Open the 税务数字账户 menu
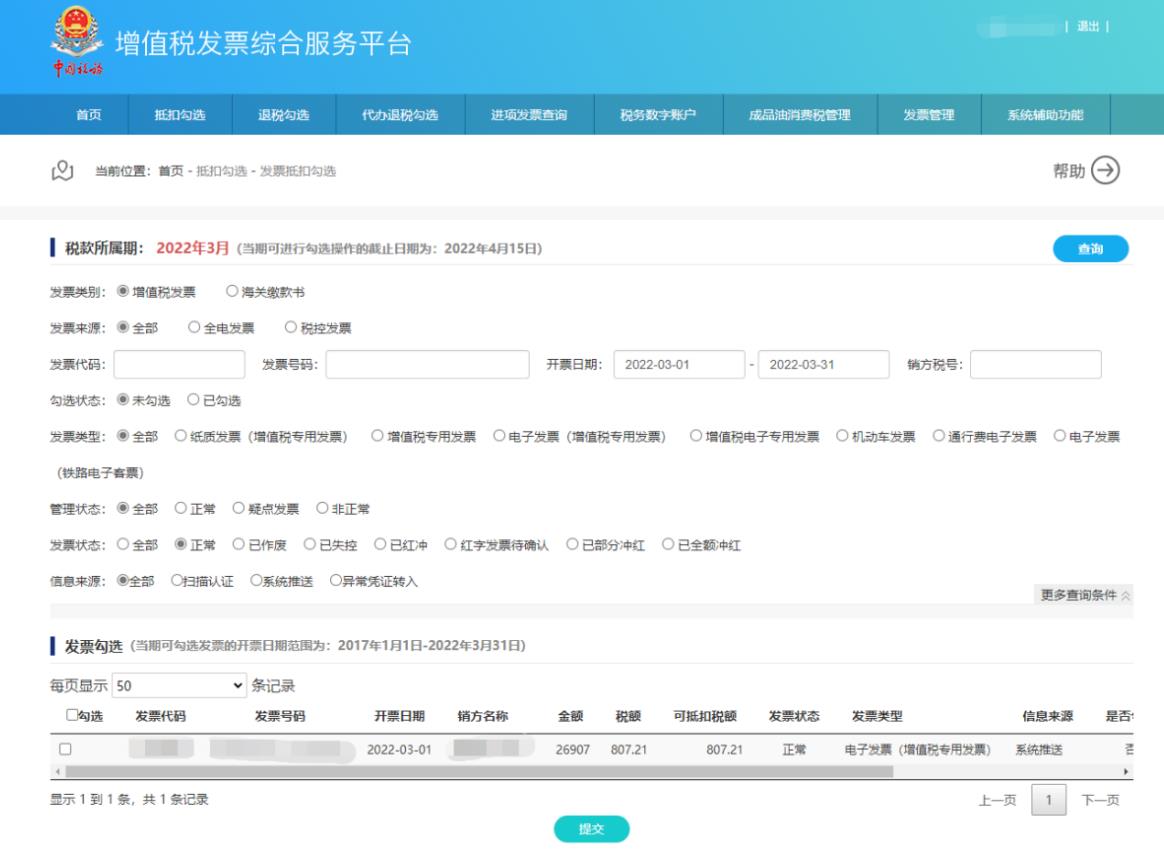Screen dimensions: 1164x868 658,115
